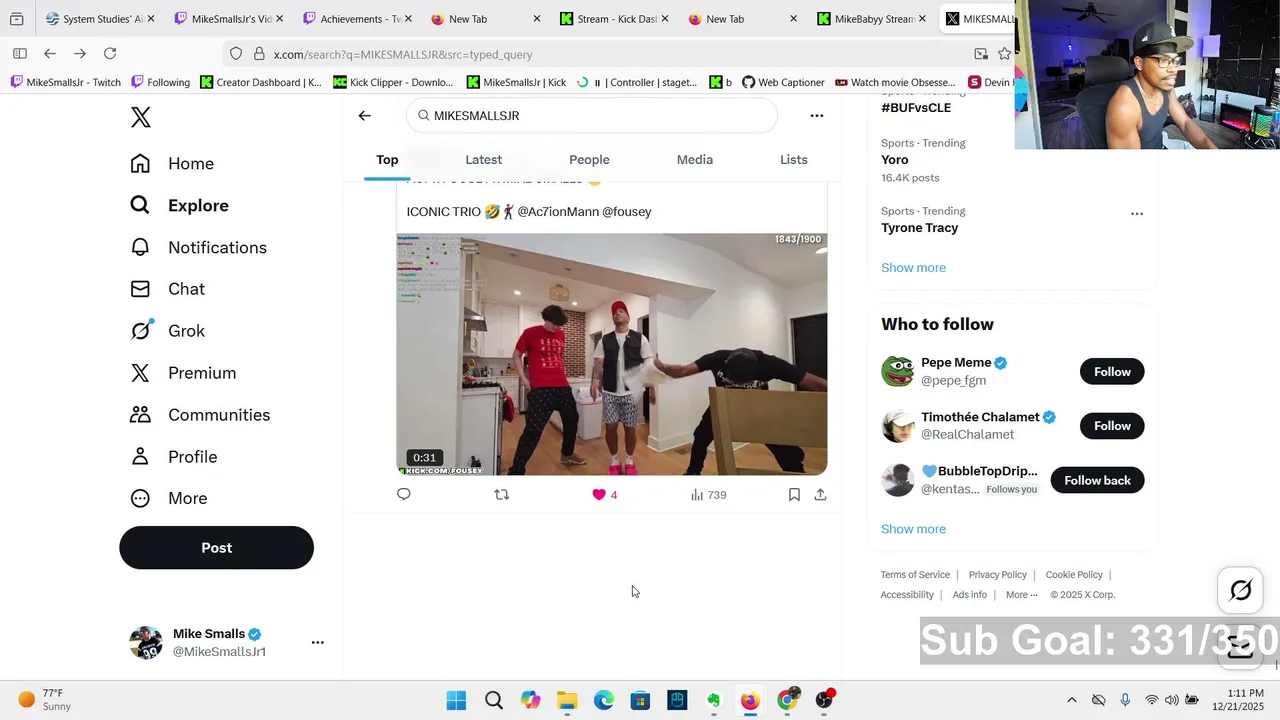The height and width of the screenshot is (720, 1280).
Task: Open Terms of Service link
Action: [915, 575]
